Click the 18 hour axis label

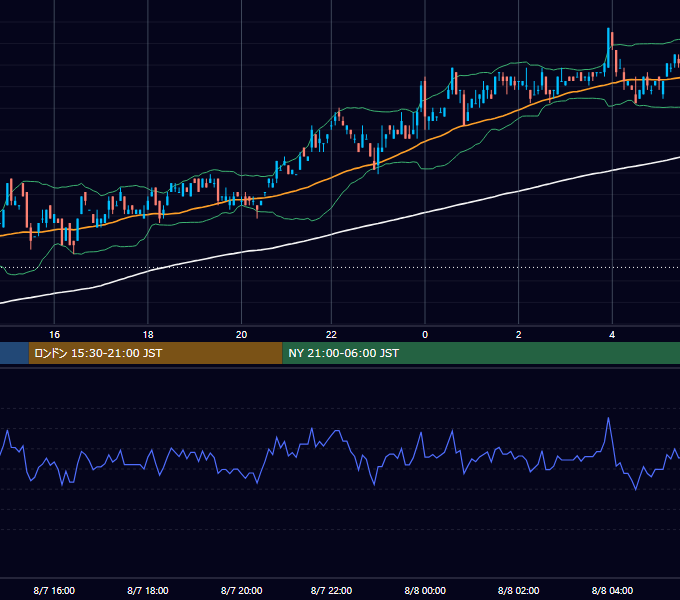(148, 335)
